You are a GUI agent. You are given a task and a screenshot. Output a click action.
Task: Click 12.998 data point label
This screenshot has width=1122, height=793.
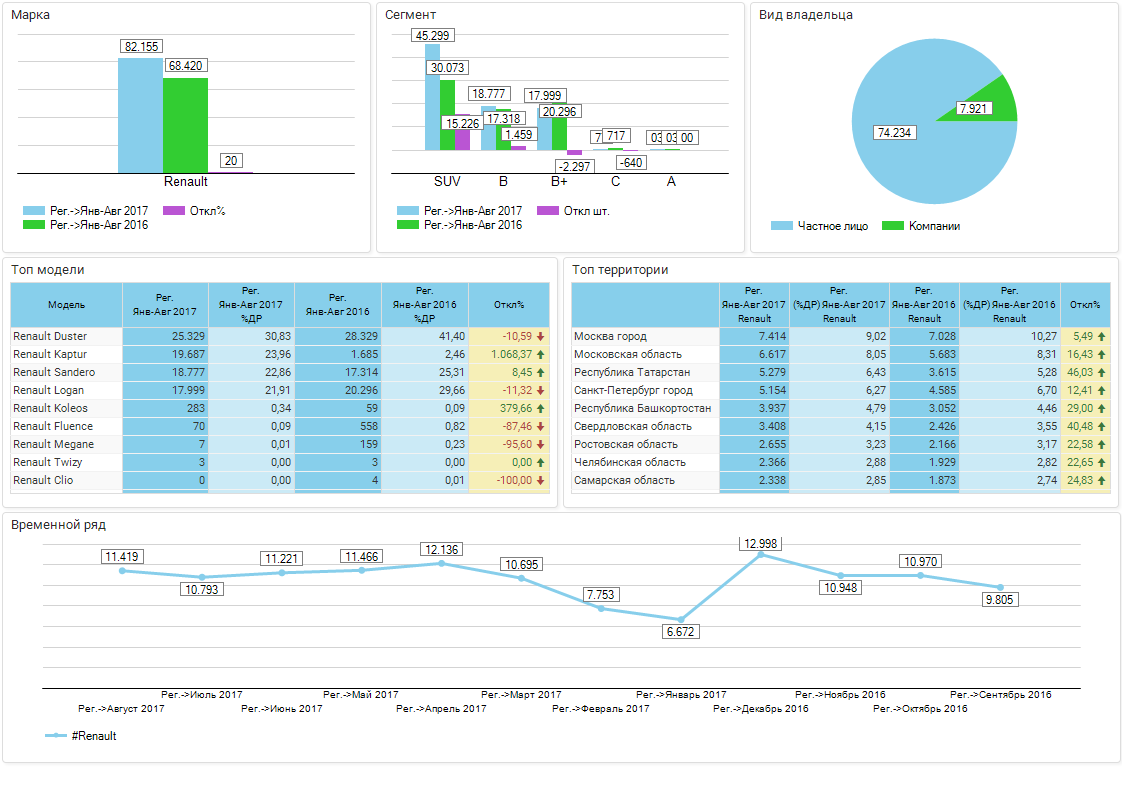(760, 544)
